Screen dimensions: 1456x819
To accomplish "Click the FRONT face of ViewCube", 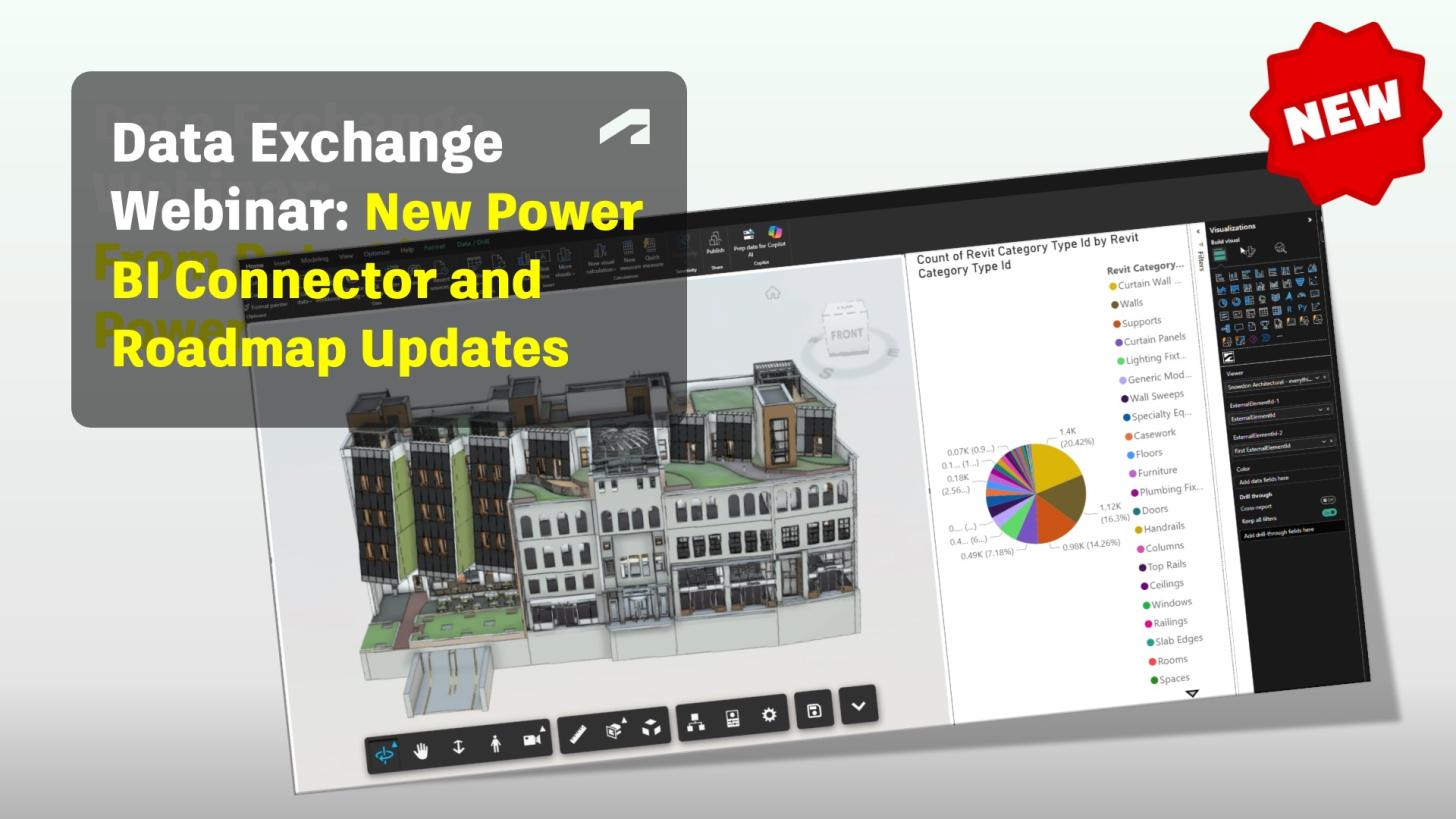I will pyautogui.click(x=846, y=334).
